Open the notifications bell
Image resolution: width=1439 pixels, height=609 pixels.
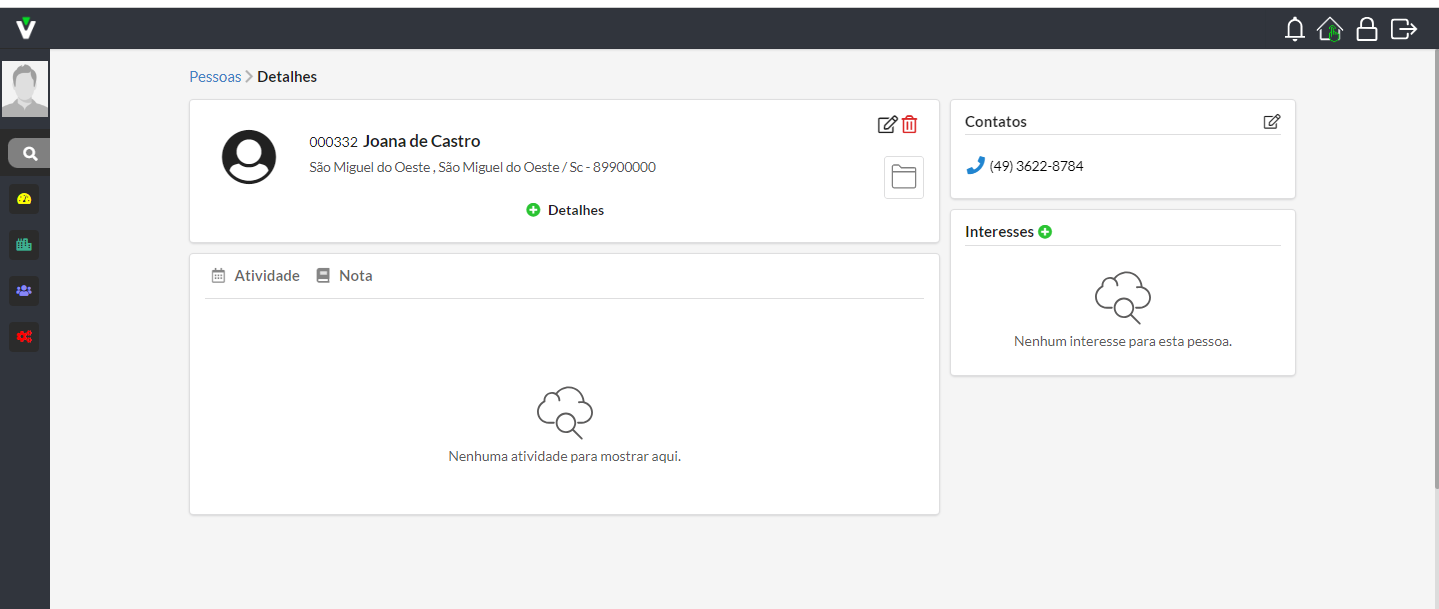pos(1295,29)
